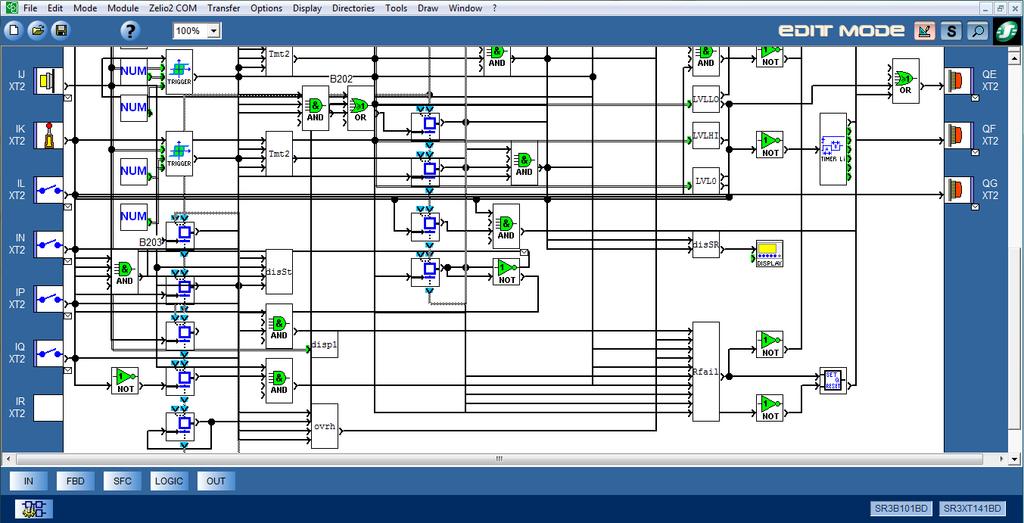Select the IP XT2 contact input
Screen dimensions: 1024x523
[x=48, y=299]
